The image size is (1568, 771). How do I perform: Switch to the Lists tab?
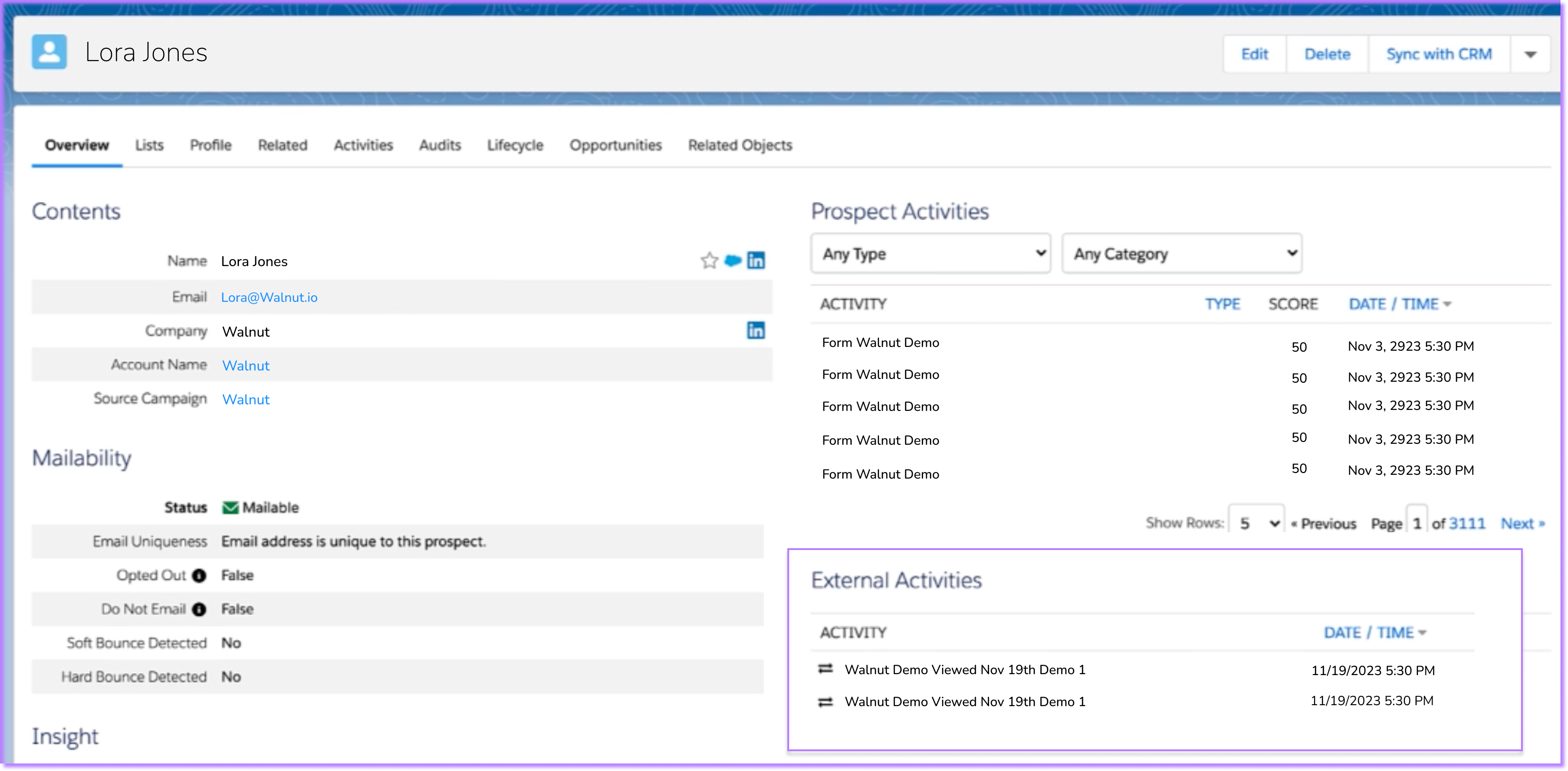click(149, 145)
